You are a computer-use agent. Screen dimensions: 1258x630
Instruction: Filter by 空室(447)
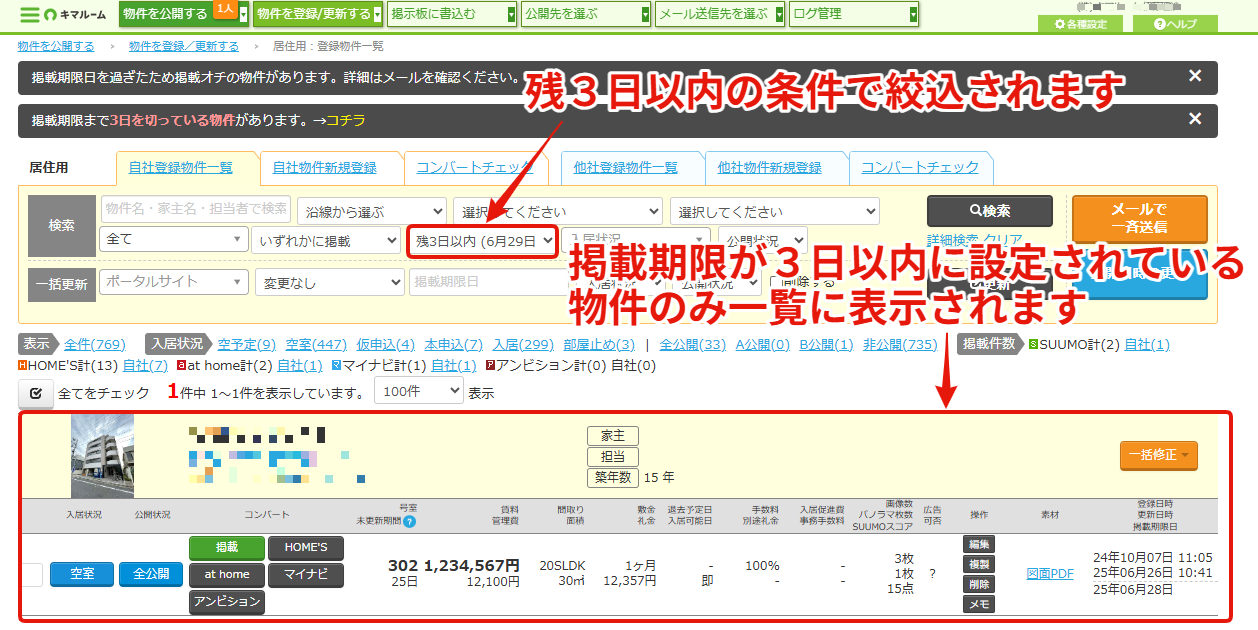click(316, 345)
